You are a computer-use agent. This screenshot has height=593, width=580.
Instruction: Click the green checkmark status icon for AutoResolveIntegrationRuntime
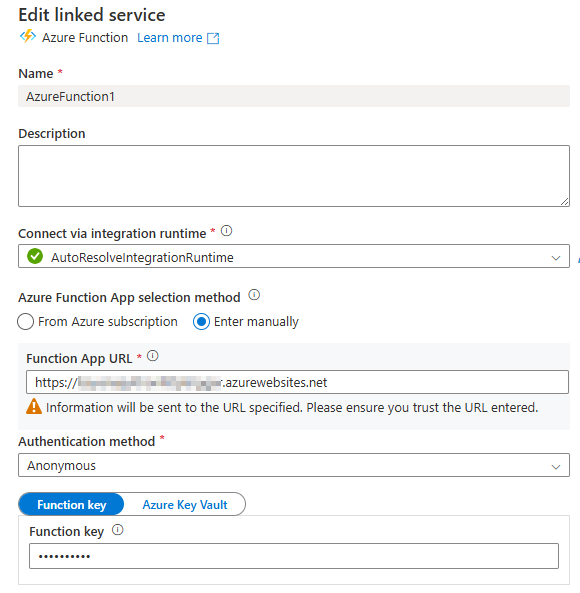click(35, 256)
